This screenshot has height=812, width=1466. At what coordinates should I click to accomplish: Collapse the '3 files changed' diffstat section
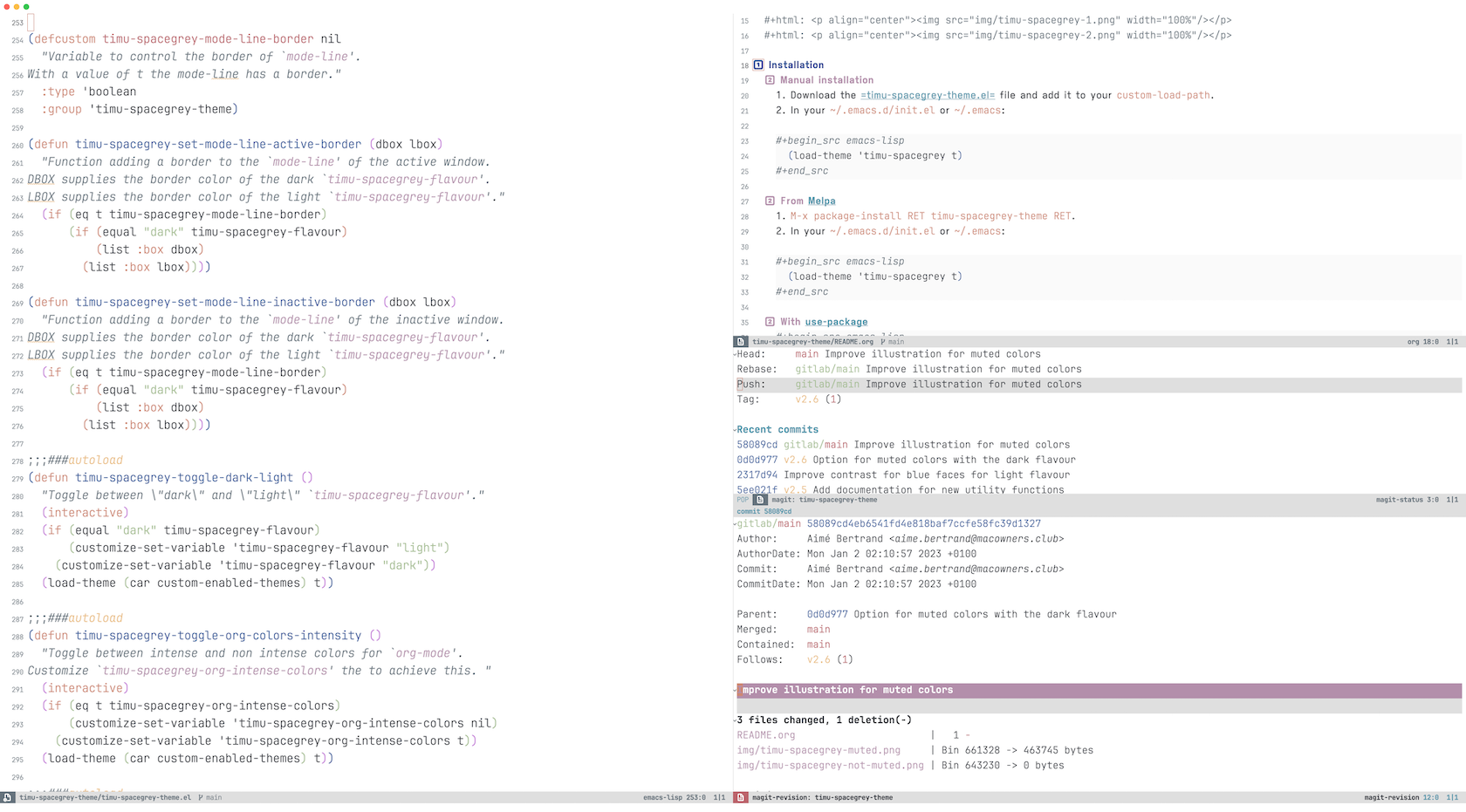pos(735,720)
